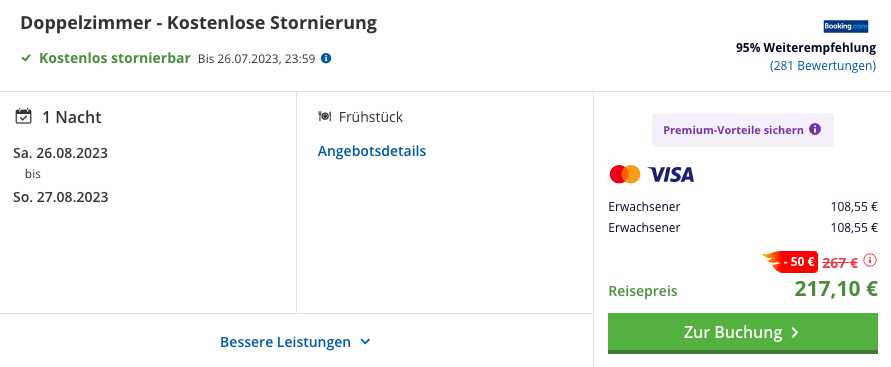Click the Frühstück meal icon

(324, 116)
